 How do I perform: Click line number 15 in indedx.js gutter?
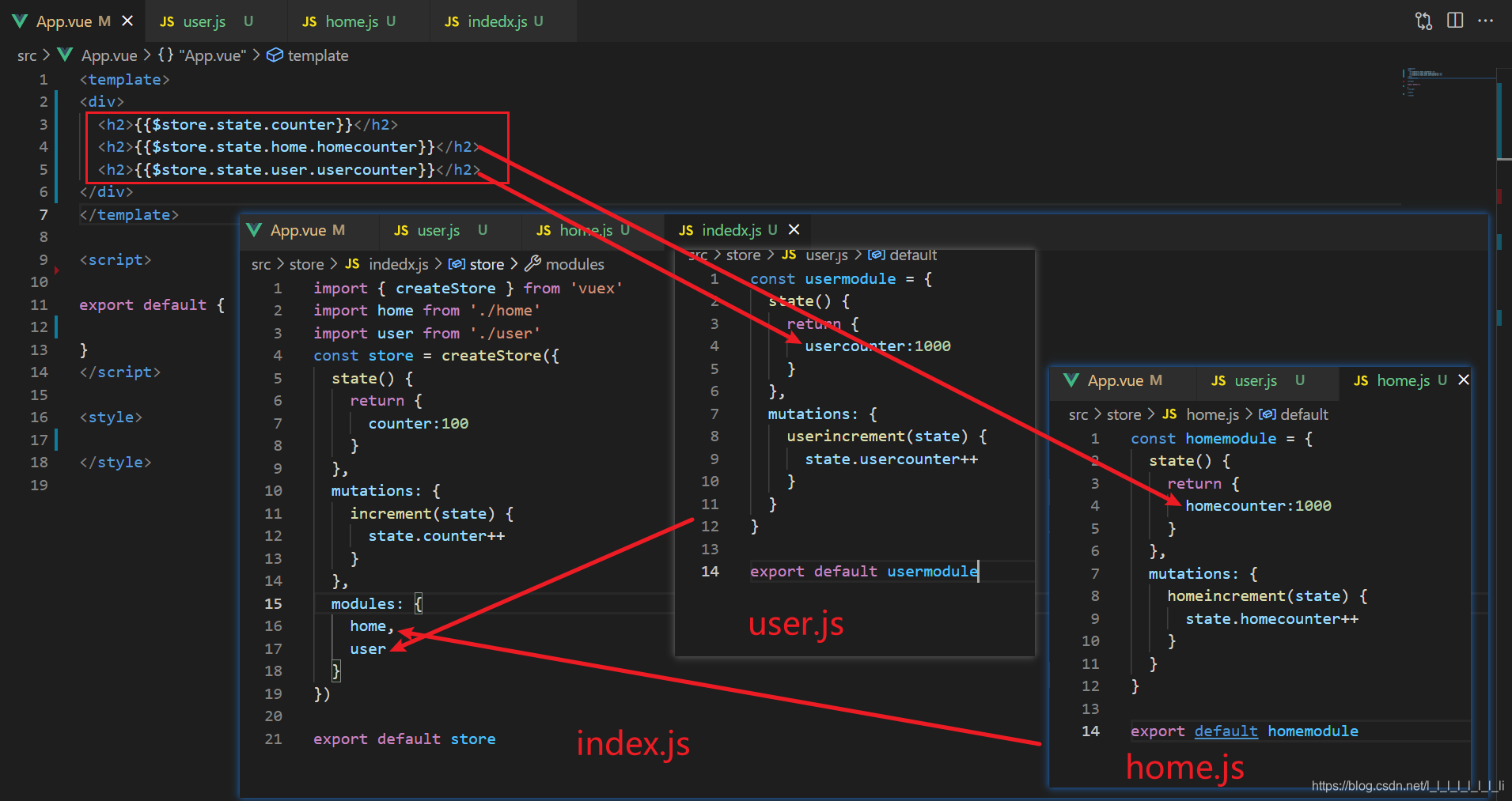coord(273,604)
